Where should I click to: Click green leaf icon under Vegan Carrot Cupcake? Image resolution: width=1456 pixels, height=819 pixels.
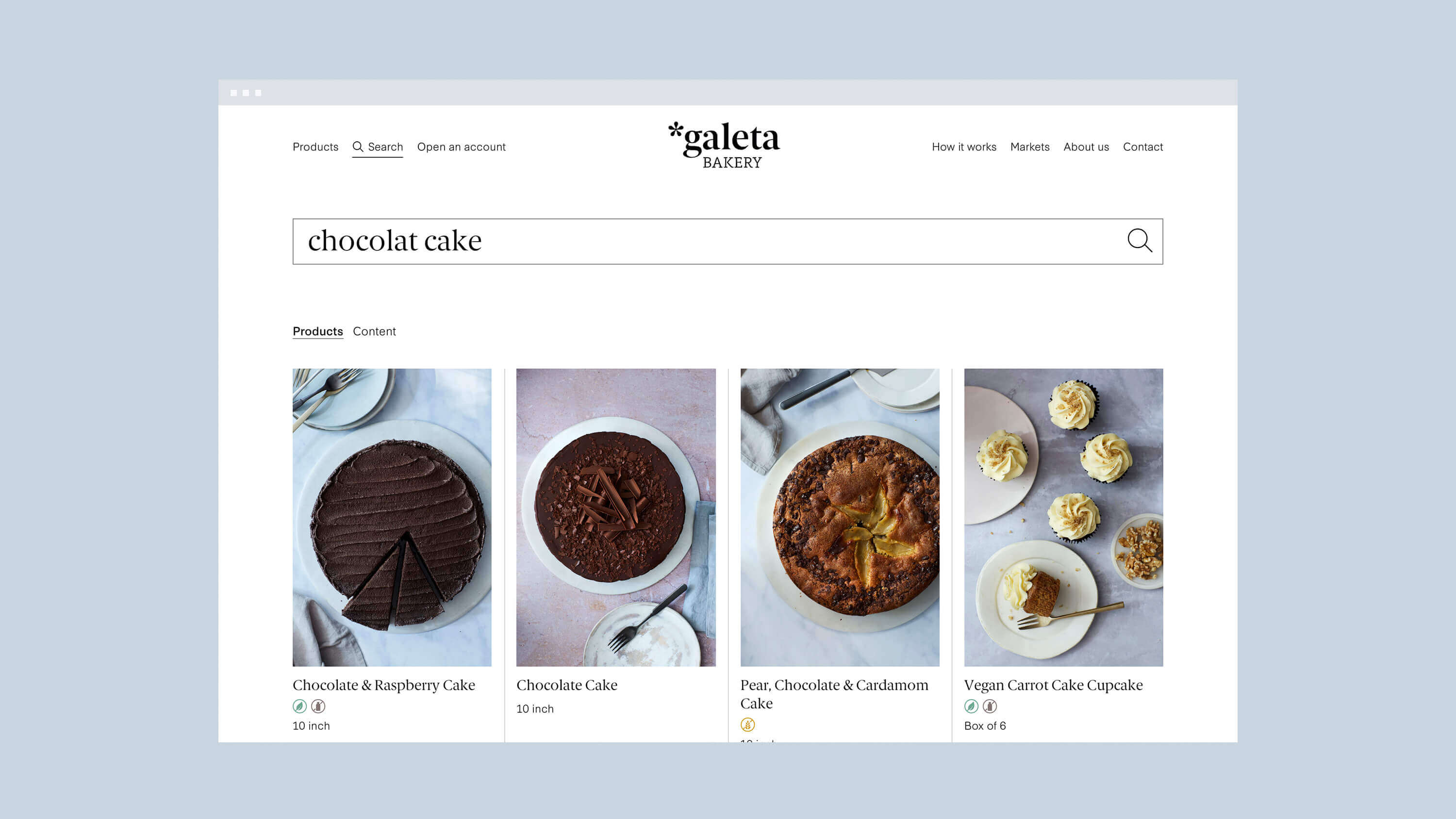[971, 706]
